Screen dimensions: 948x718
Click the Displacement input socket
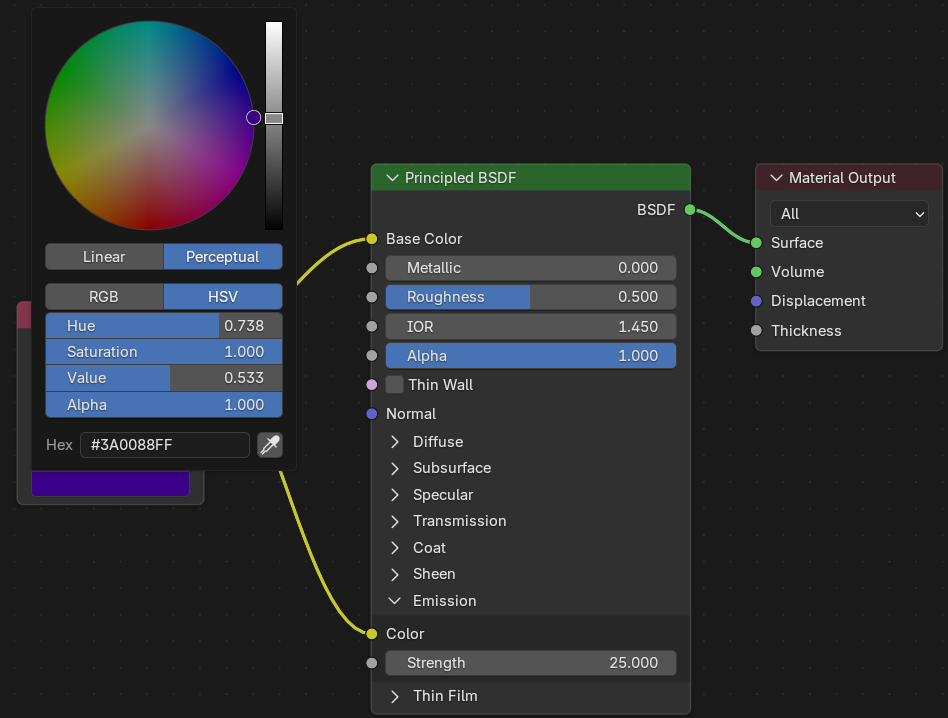click(x=756, y=301)
